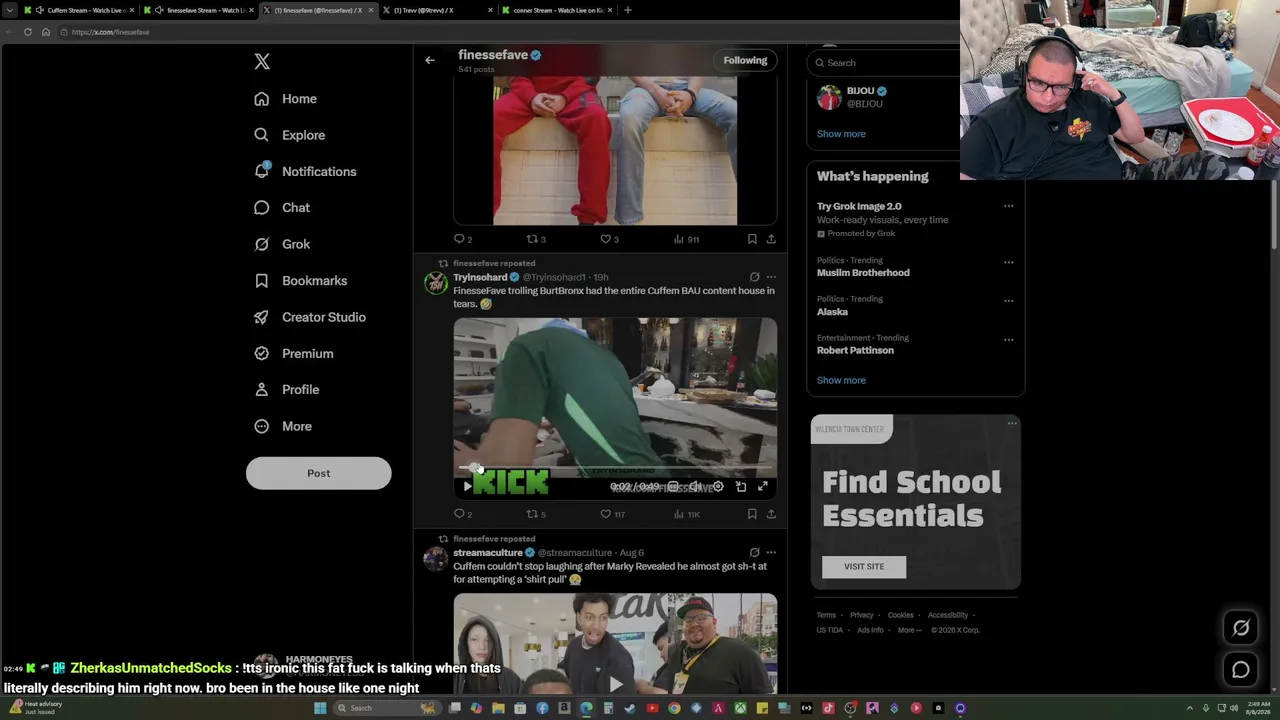Repost the top post with 3 reposts
Viewport: 1280px width, 720px height.
pos(534,239)
